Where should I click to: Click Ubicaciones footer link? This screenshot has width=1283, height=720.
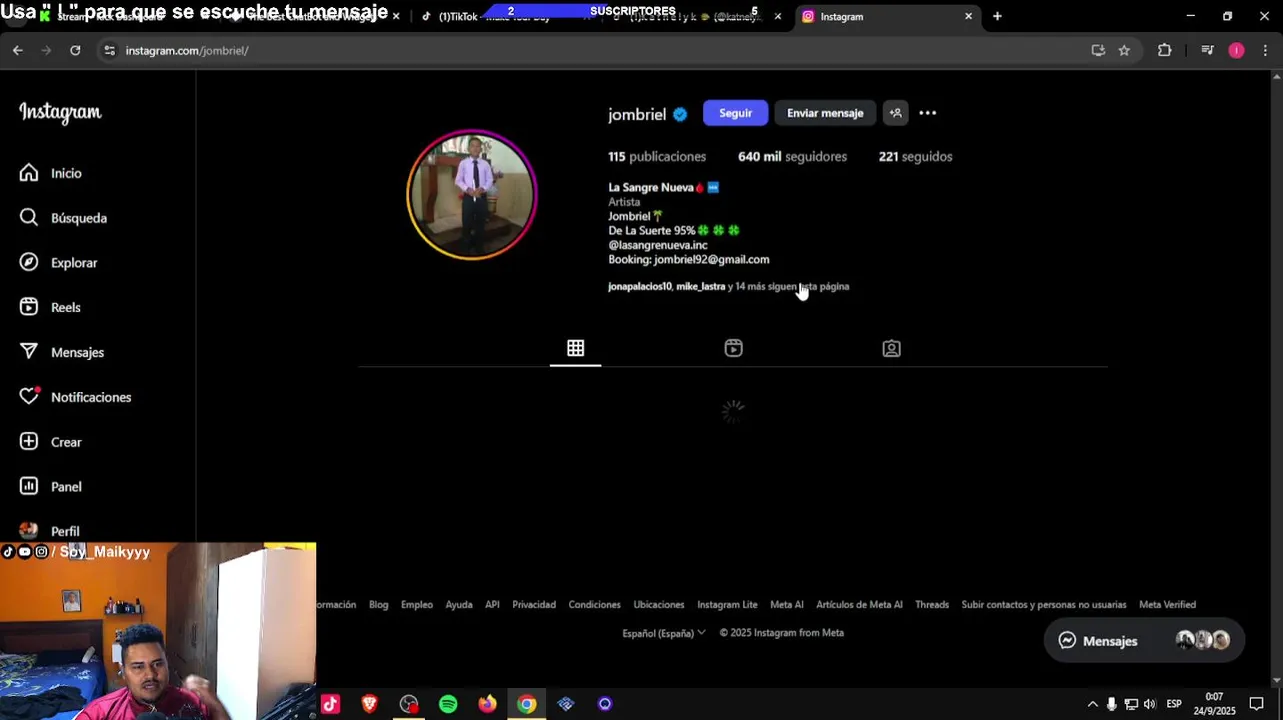click(x=659, y=605)
